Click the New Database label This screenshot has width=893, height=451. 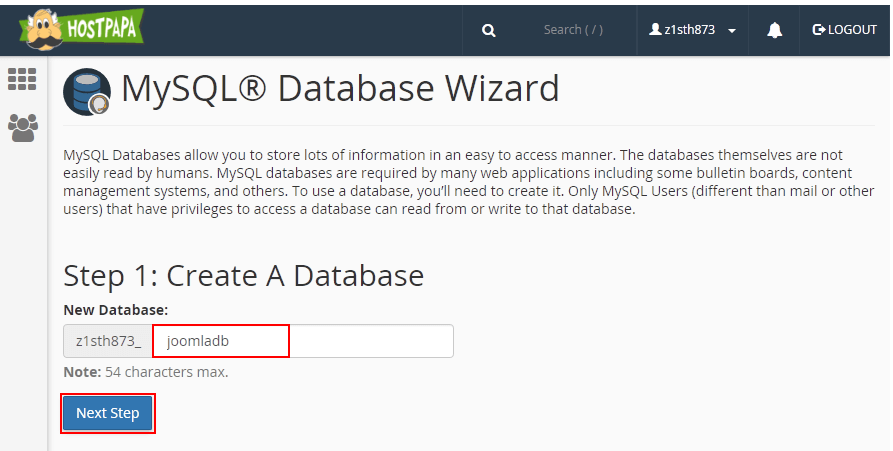116,310
